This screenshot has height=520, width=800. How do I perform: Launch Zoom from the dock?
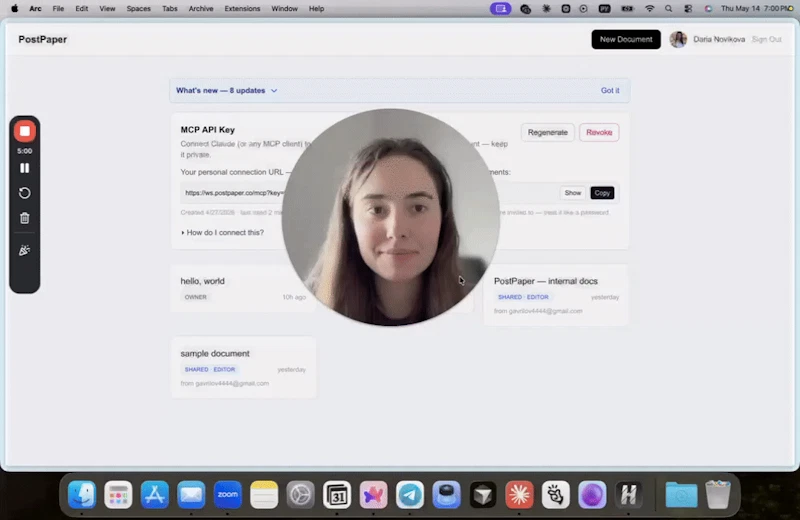point(228,494)
